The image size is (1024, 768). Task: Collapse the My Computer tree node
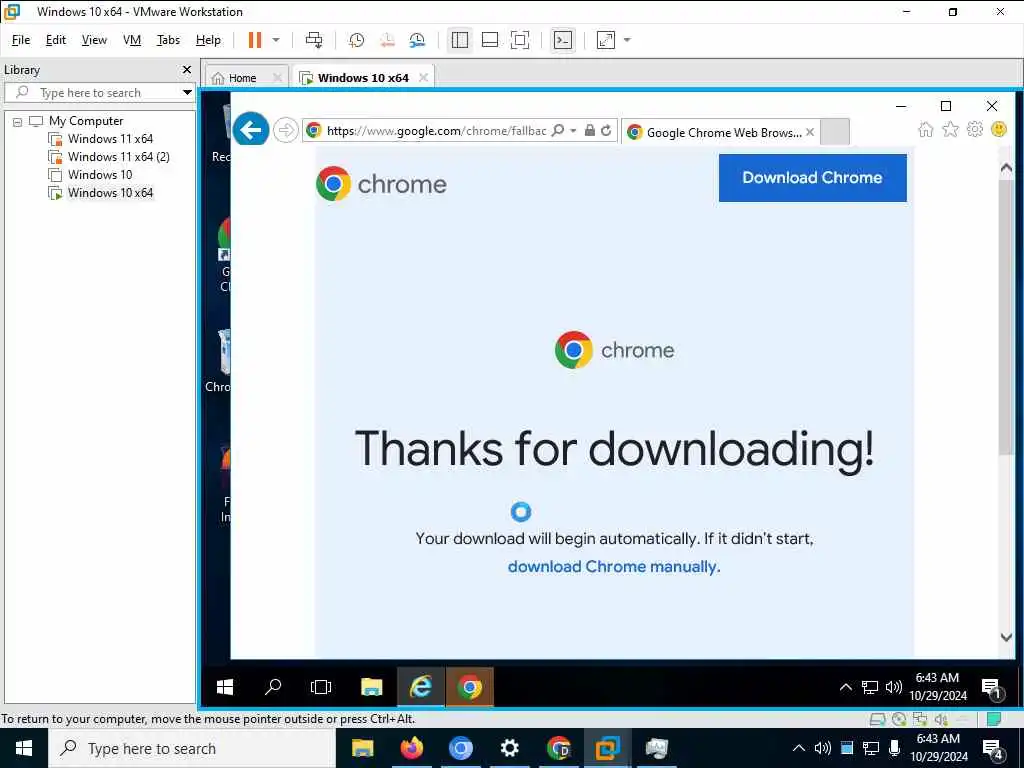(18, 121)
